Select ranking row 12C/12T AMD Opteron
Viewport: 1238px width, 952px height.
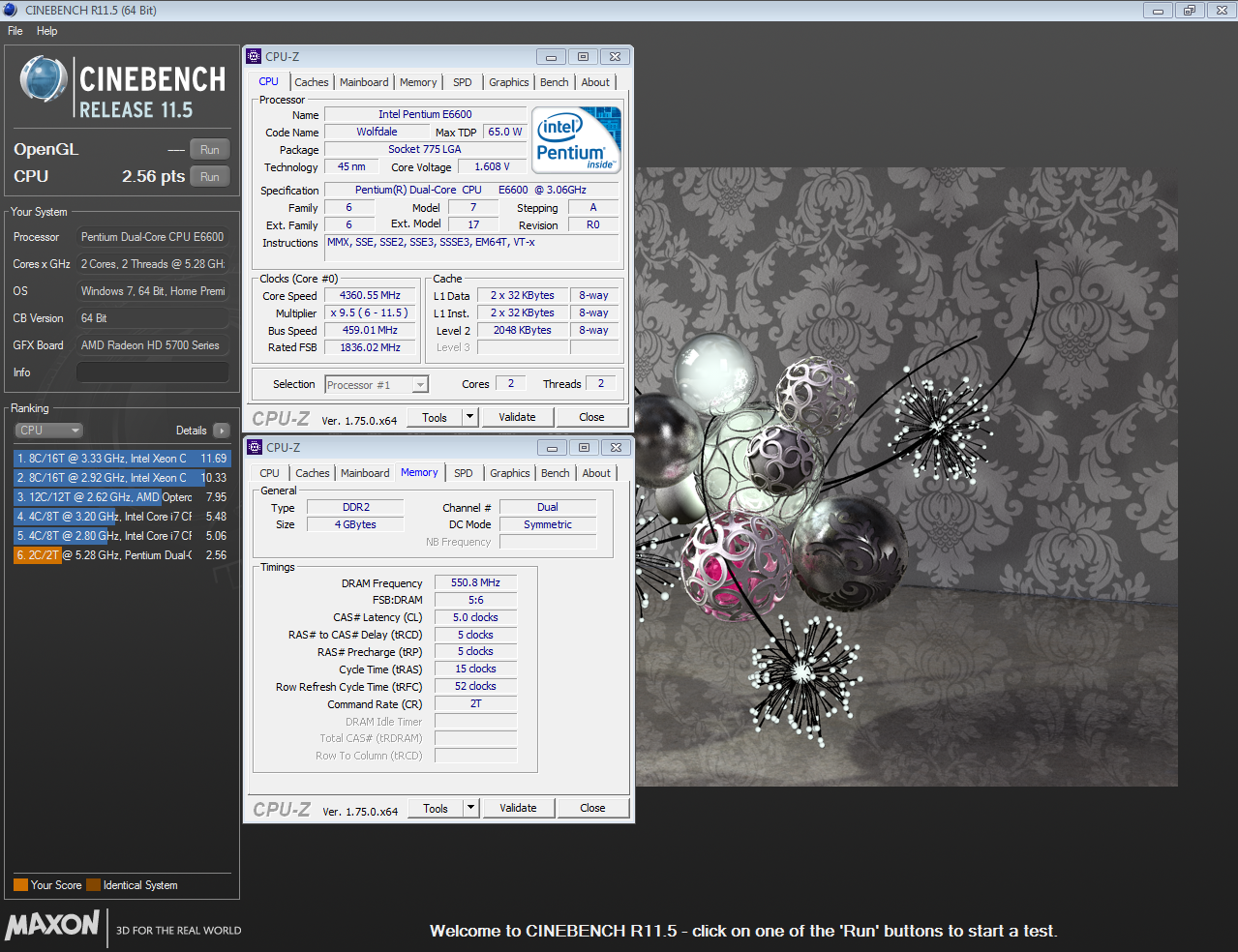[122, 497]
